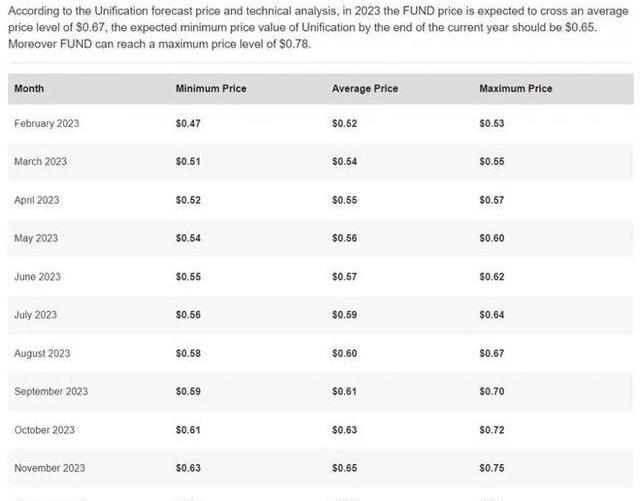This screenshot has width=640, height=501.
Task: Click the July 2023 month cell
Action: (x=36, y=315)
